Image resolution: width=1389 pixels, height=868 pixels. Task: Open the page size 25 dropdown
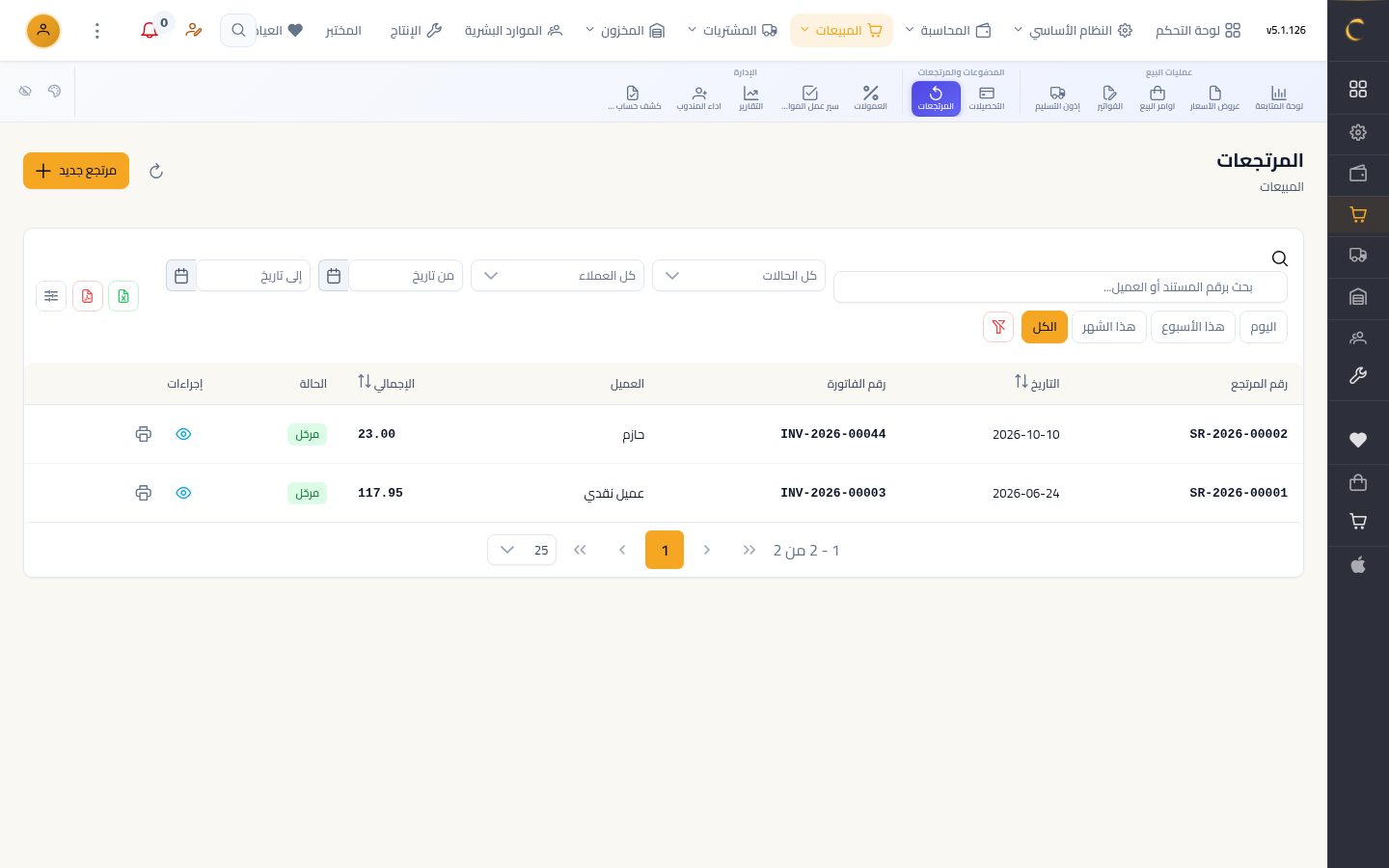click(522, 550)
